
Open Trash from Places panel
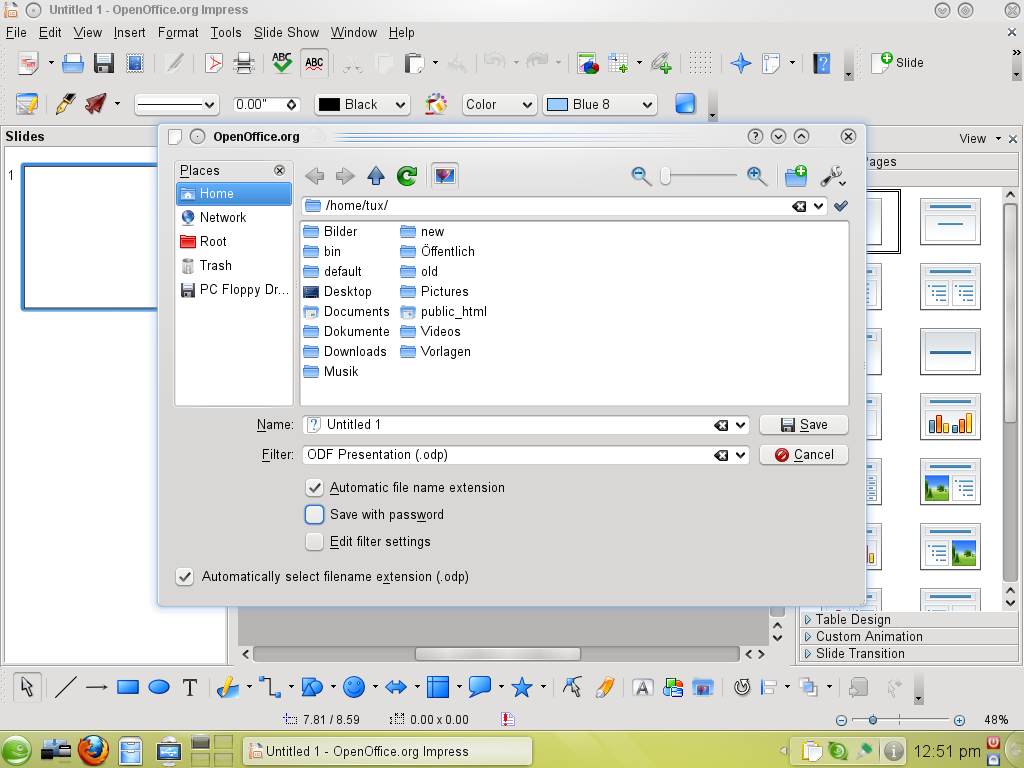pyautogui.click(x=234, y=266)
